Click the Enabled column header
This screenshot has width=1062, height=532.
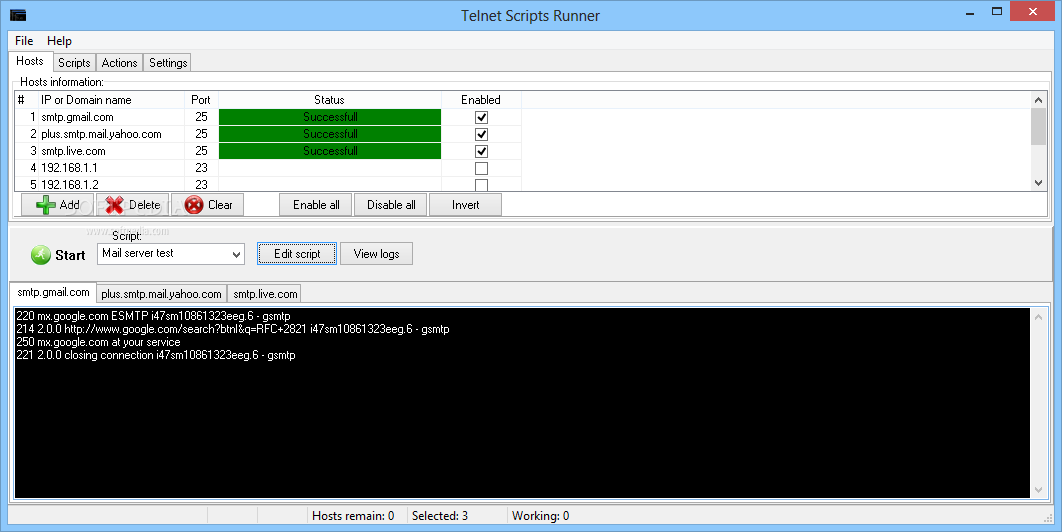tap(481, 100)
